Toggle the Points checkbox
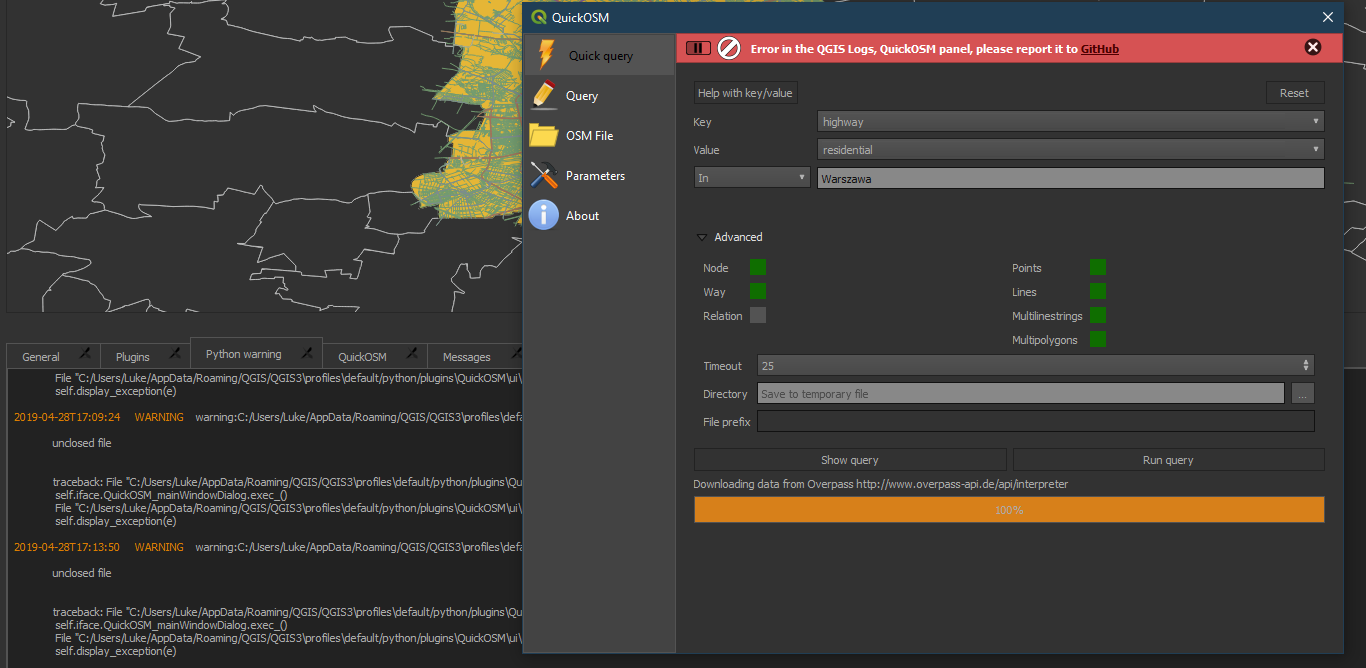The height and width of the screenshot is (668, 1366). (1098, 267)
